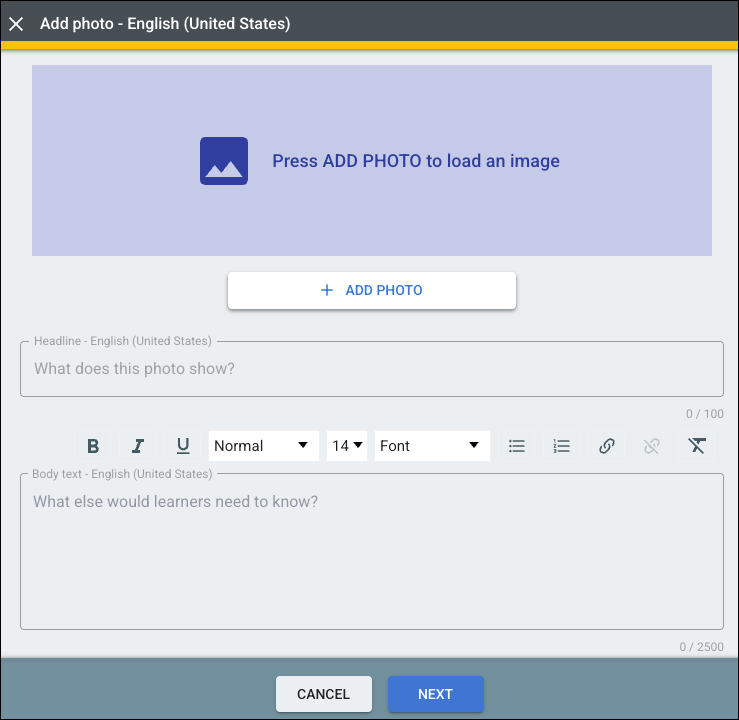Click the Bold formatting icon
This screenshot has width=739, height=720.
point(93,446)
